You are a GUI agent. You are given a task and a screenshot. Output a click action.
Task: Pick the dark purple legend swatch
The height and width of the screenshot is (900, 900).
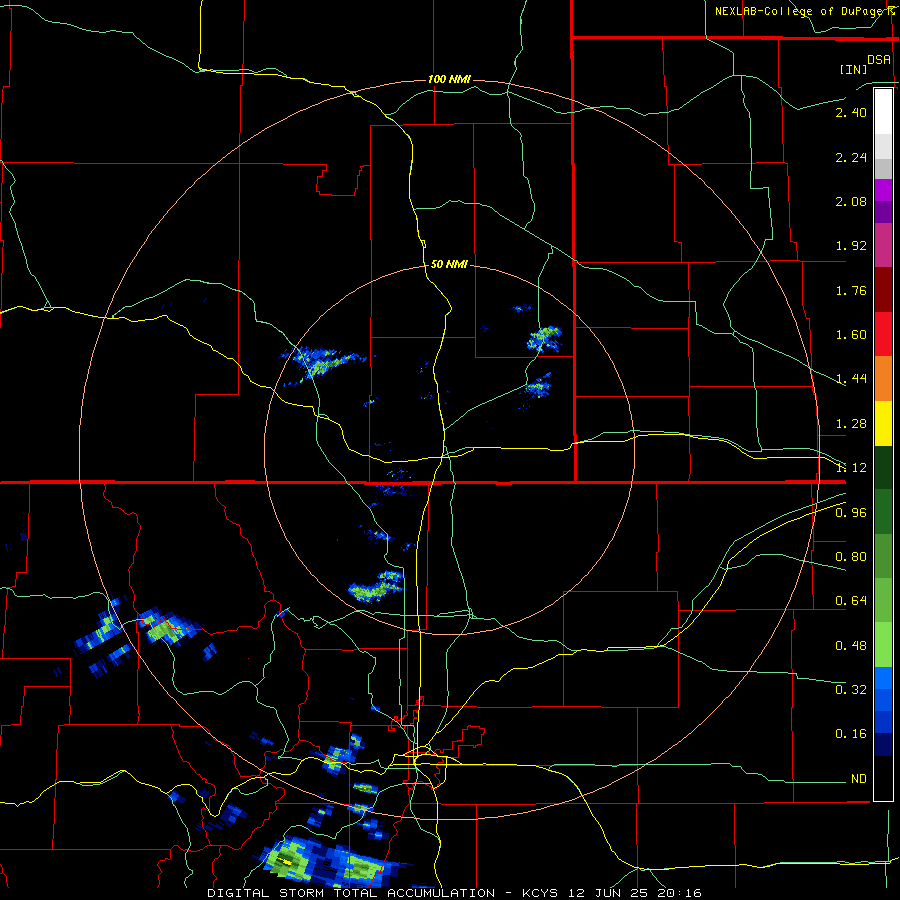[883, 212]
